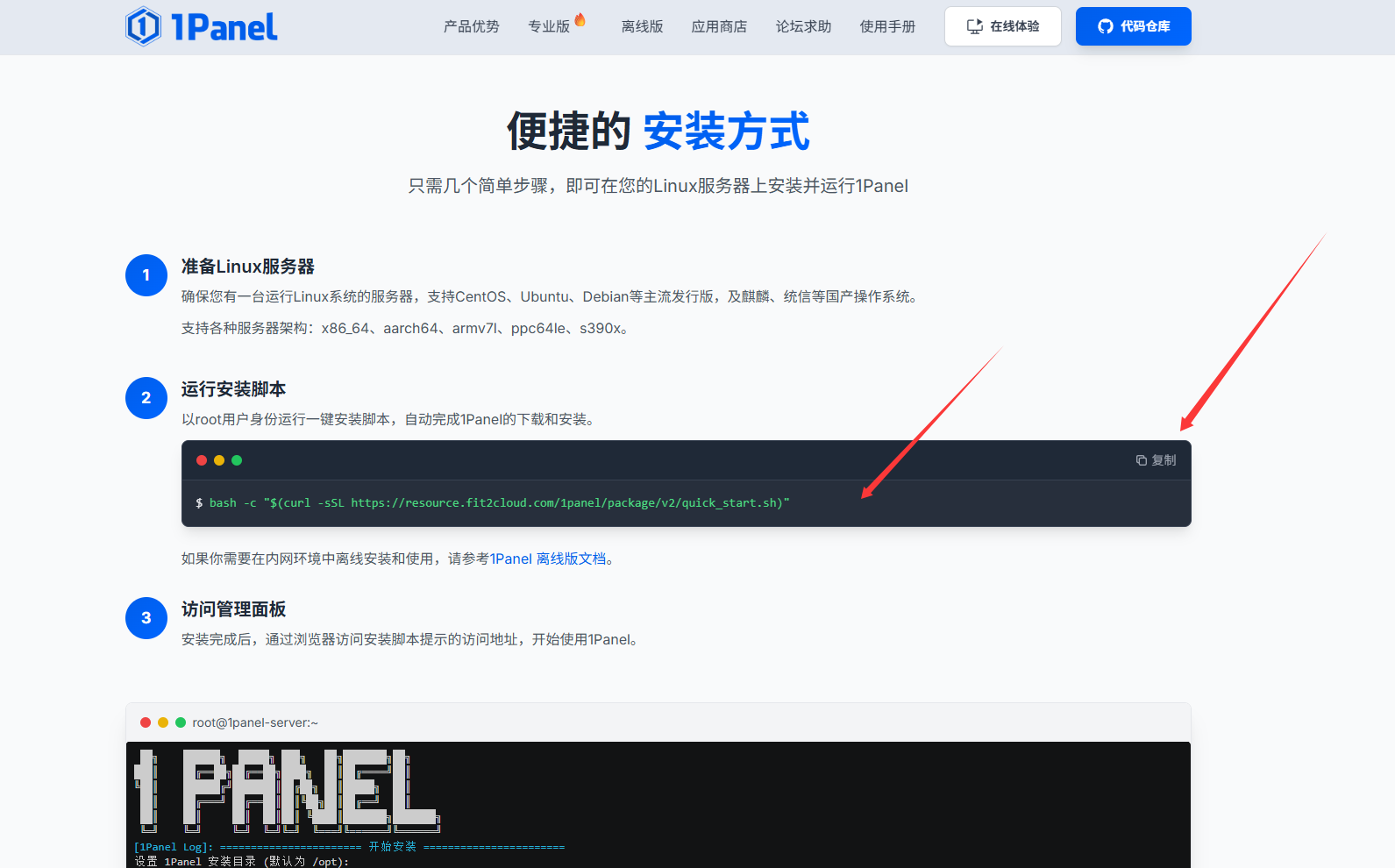Open the 使用手册 navigation link
This screenshot has height=868, width=1395.
click(887, 26)
